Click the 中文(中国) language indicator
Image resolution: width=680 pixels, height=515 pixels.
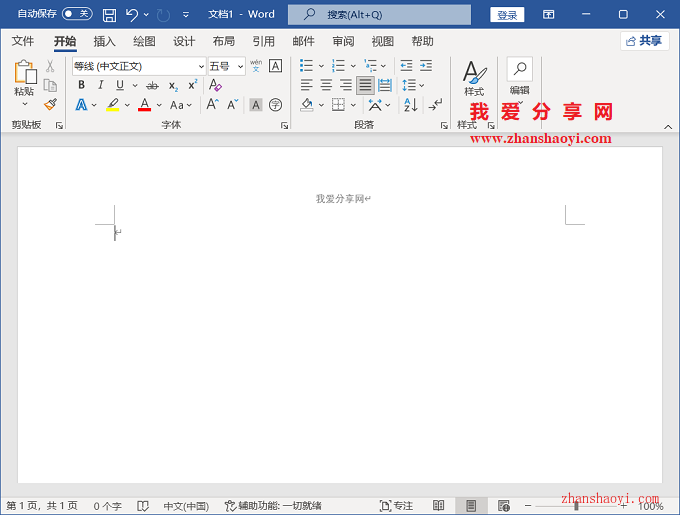point(186,506)
